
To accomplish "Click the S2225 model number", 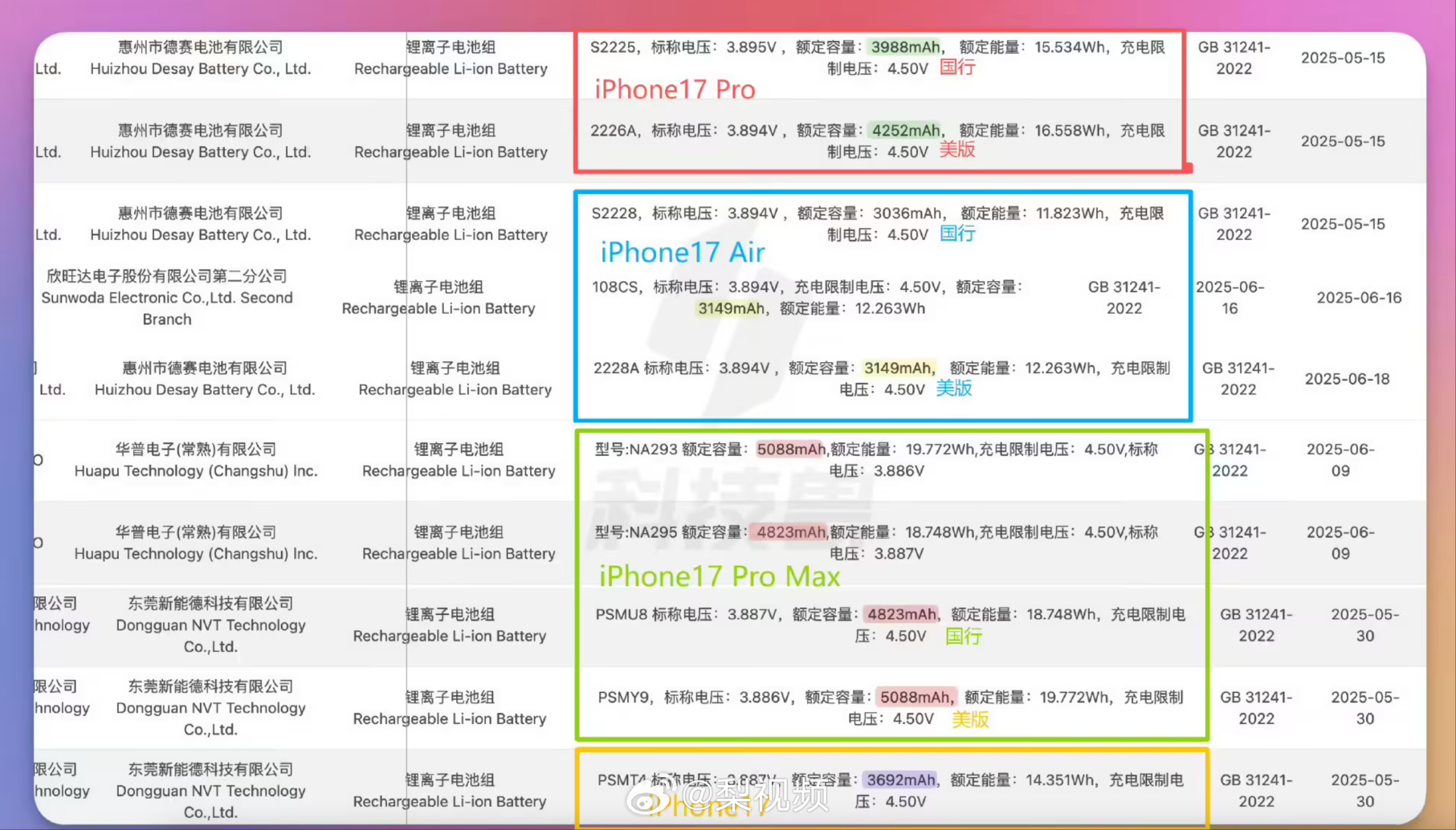I will point(614,47).
